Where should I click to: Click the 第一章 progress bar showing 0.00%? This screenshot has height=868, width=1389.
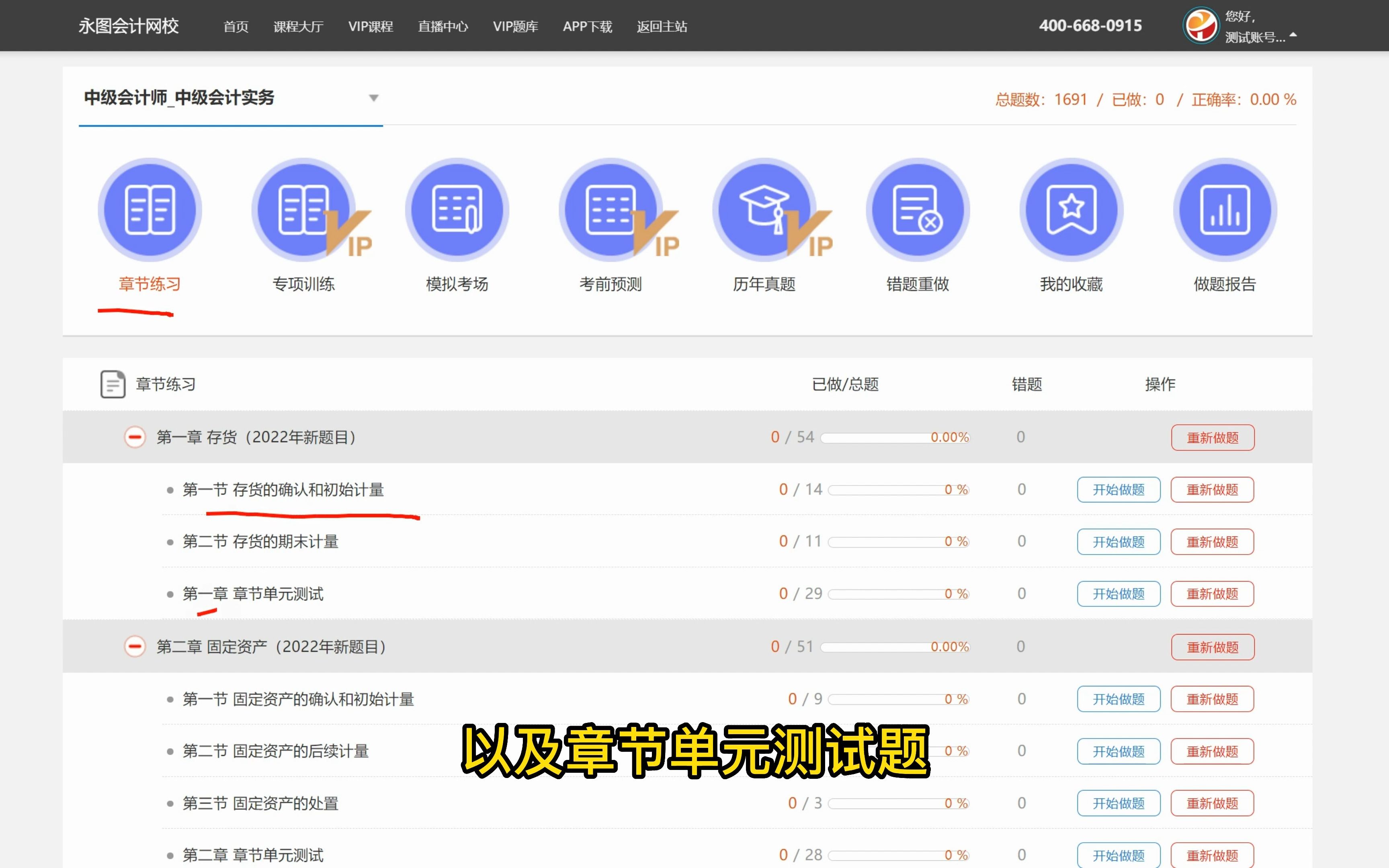pos(895,437)
